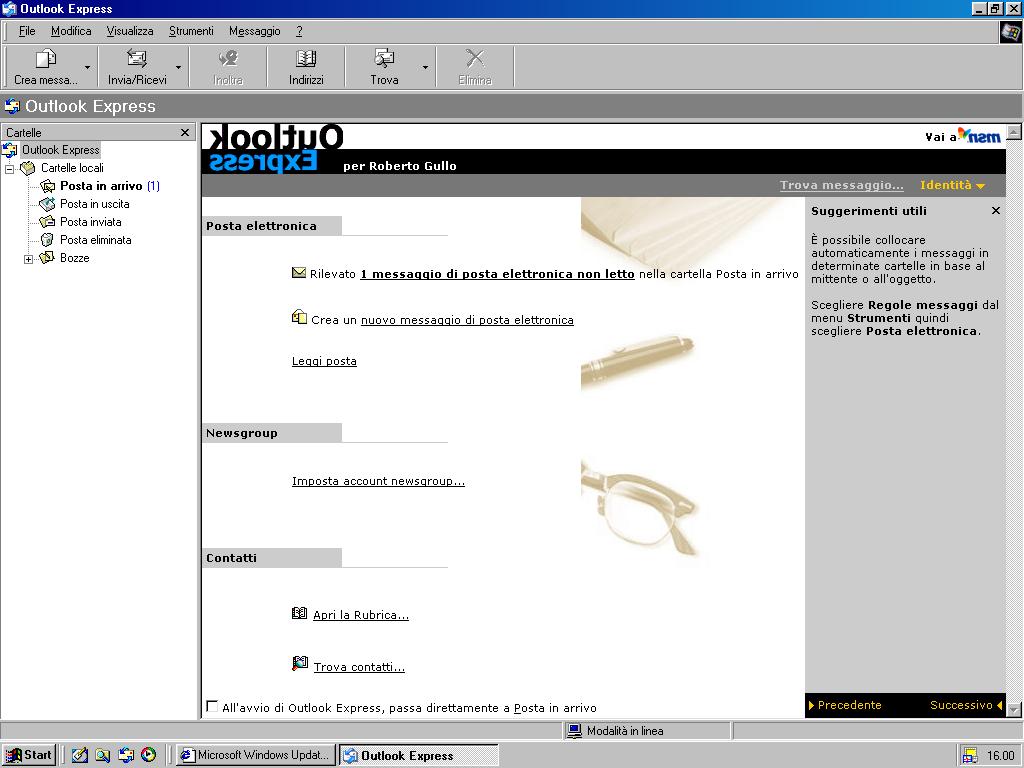Open the Modifica menu
This screenshot has width=1024, height=768.
coord(71,31)
